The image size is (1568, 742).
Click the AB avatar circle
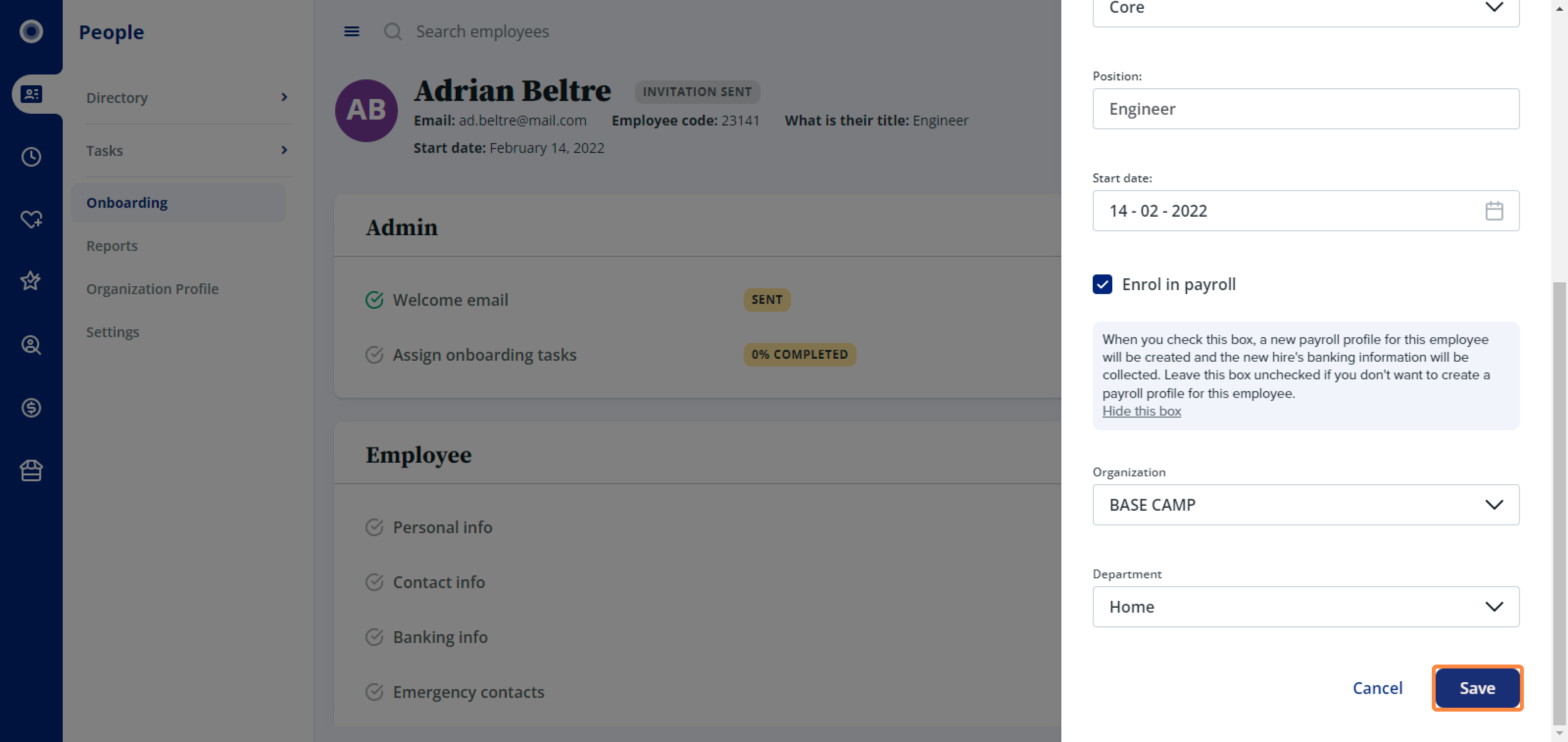point(367,110)
